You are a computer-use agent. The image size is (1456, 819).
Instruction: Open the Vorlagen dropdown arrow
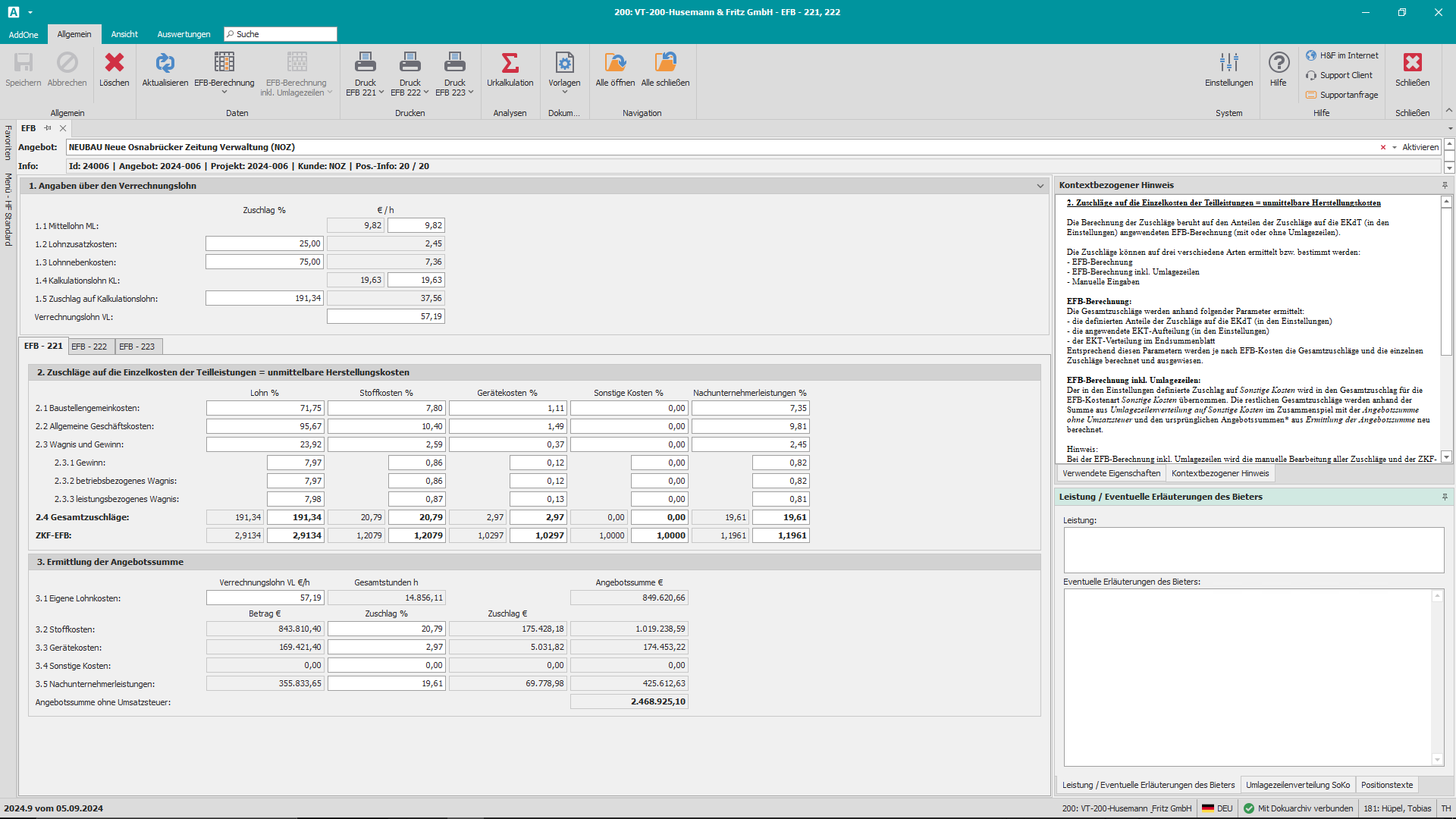pyautogui.click(x=564, y=93)
